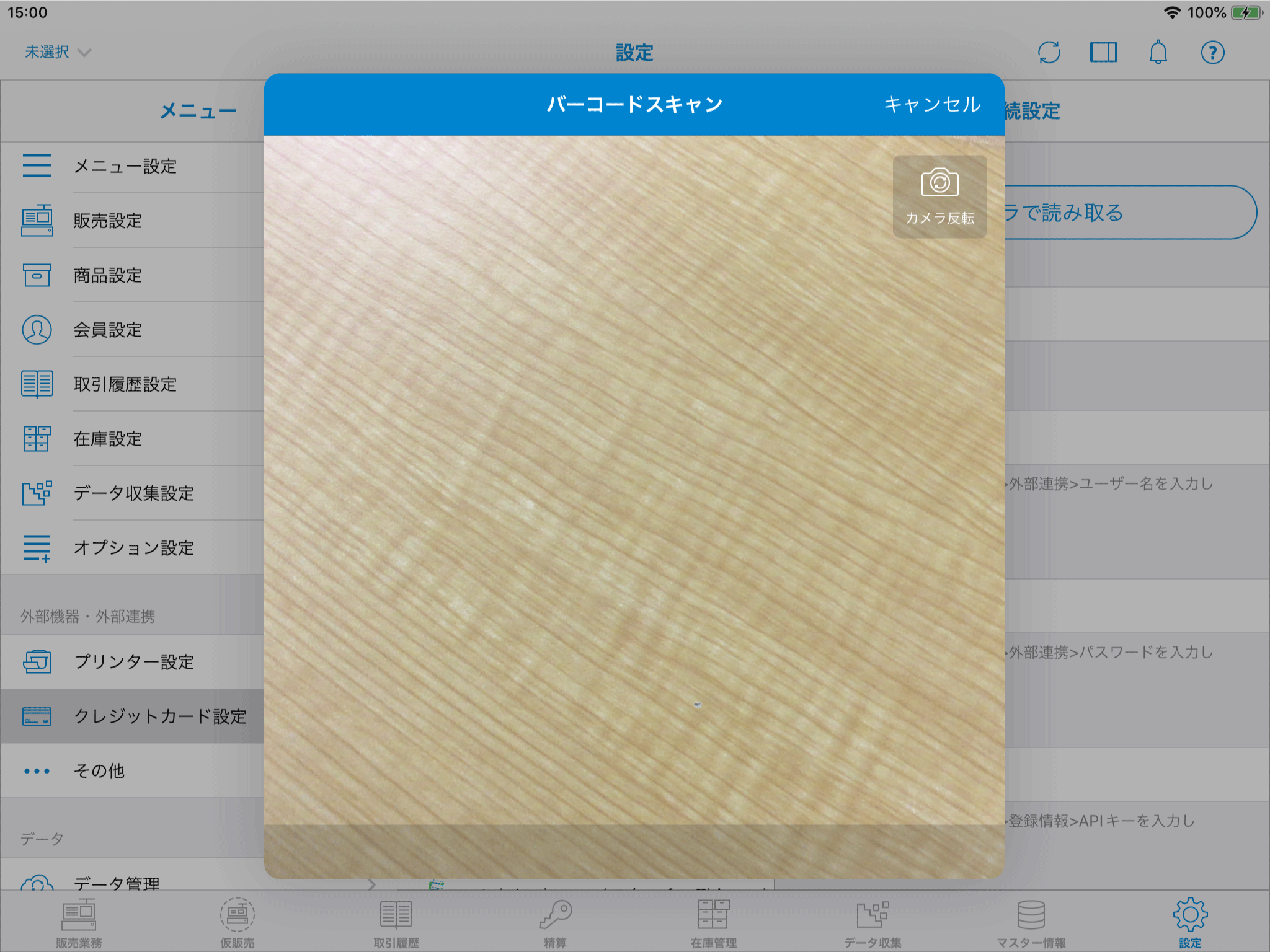Image resolution: width=1270 pixels, height=952 pixels.
Task: Toggle the split view panel icon
Action: (1103, 53)
